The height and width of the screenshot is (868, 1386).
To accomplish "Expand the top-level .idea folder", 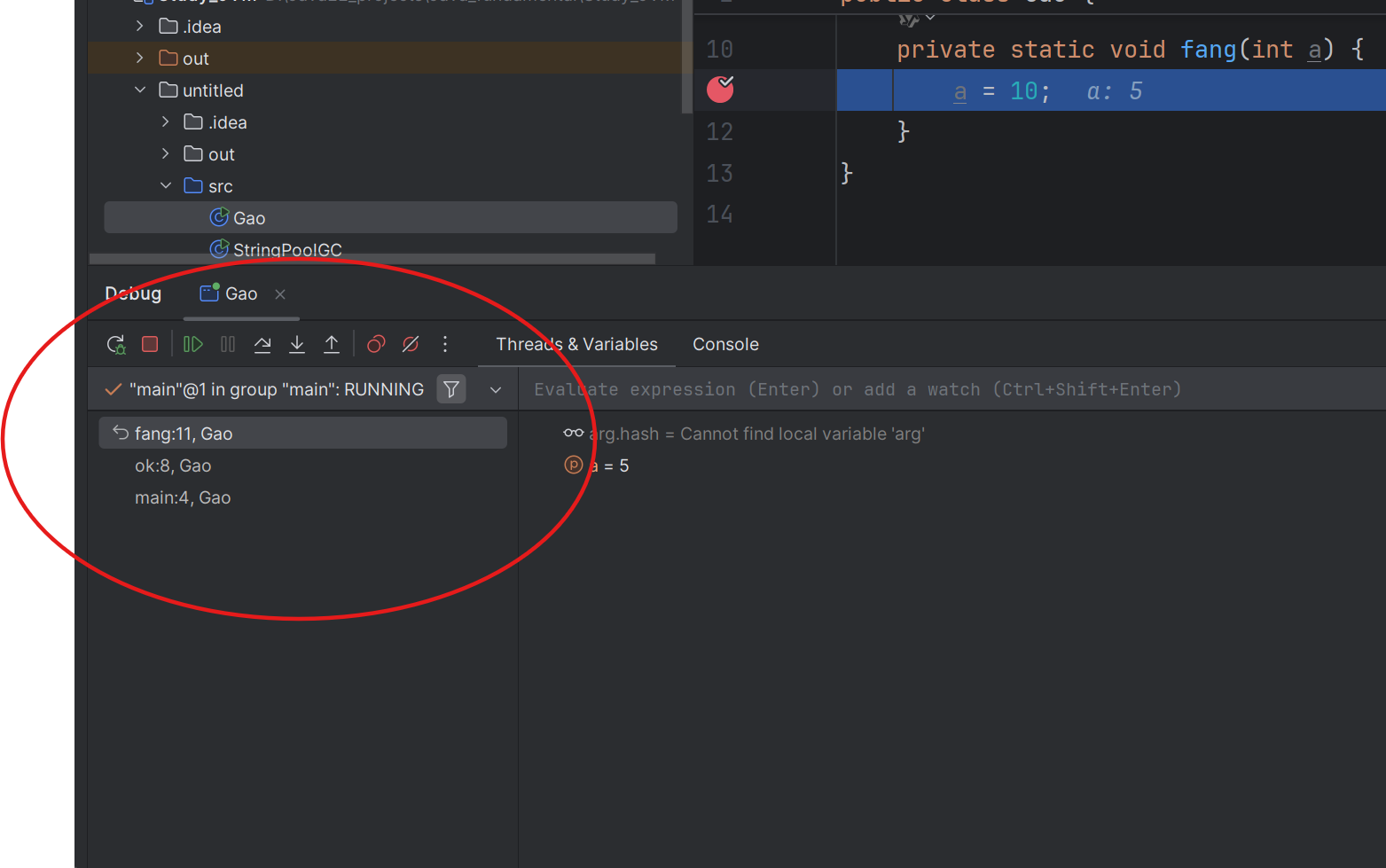I will click(139, 27).
